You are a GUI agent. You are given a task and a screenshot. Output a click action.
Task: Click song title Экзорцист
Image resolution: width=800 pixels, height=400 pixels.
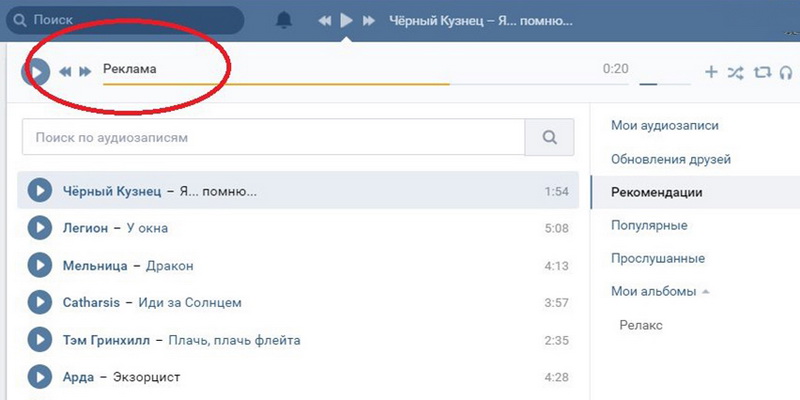tap(146, 378)
